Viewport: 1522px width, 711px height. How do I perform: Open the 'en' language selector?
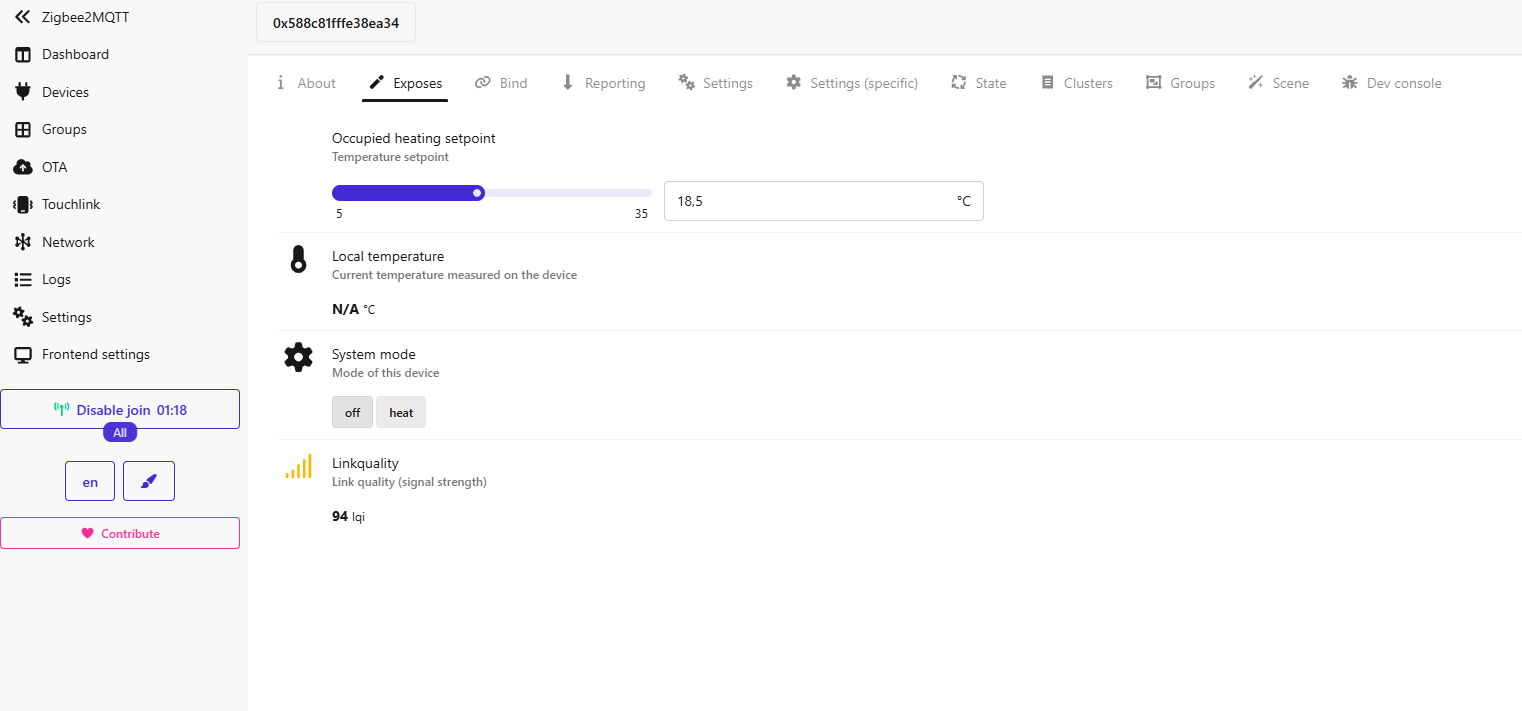tap(90, 481)
